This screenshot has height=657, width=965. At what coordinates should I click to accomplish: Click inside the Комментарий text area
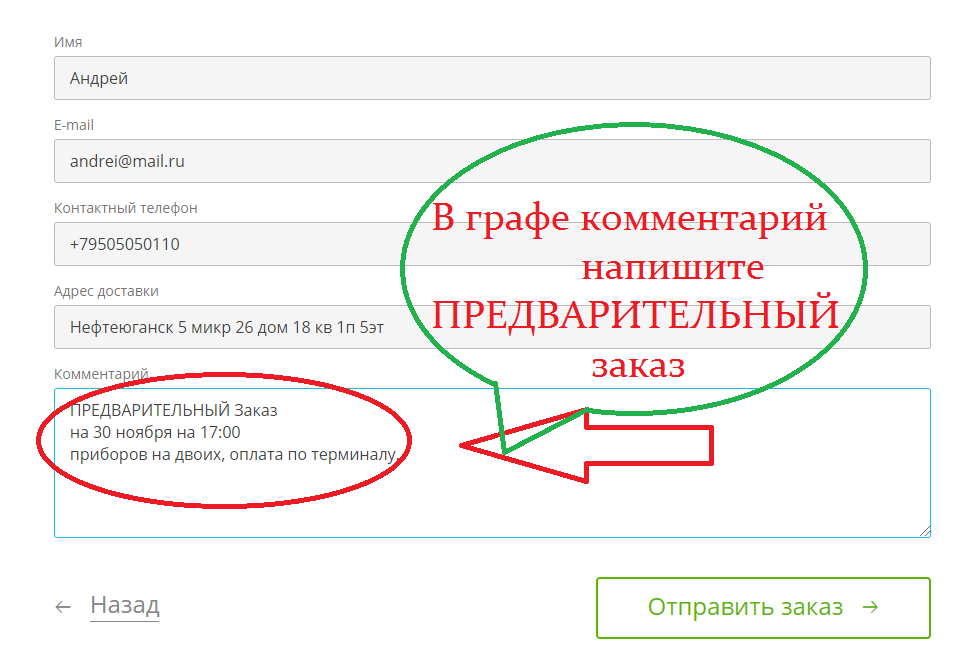(492, 463)
